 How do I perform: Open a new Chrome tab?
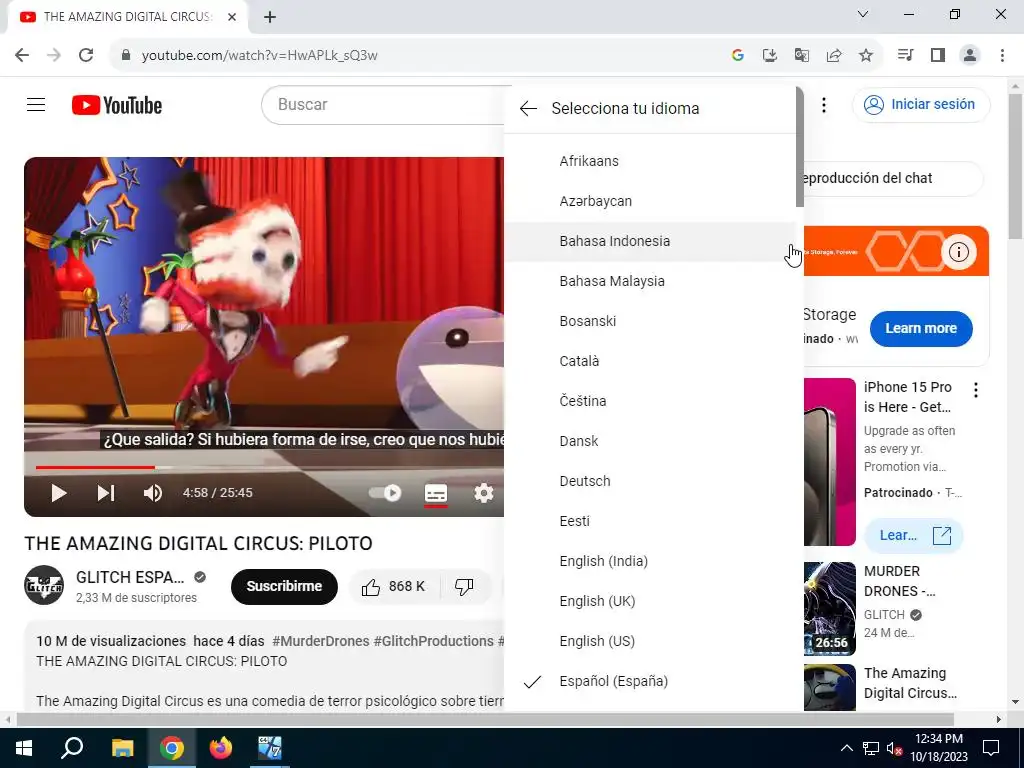pos(270,17)
